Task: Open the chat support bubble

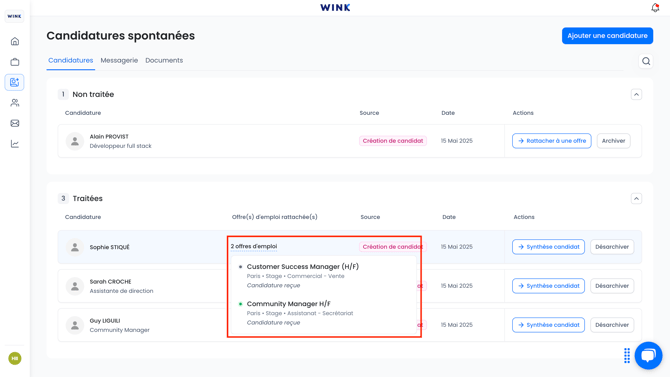Action: pyautogui.click(x=648, y=355)
